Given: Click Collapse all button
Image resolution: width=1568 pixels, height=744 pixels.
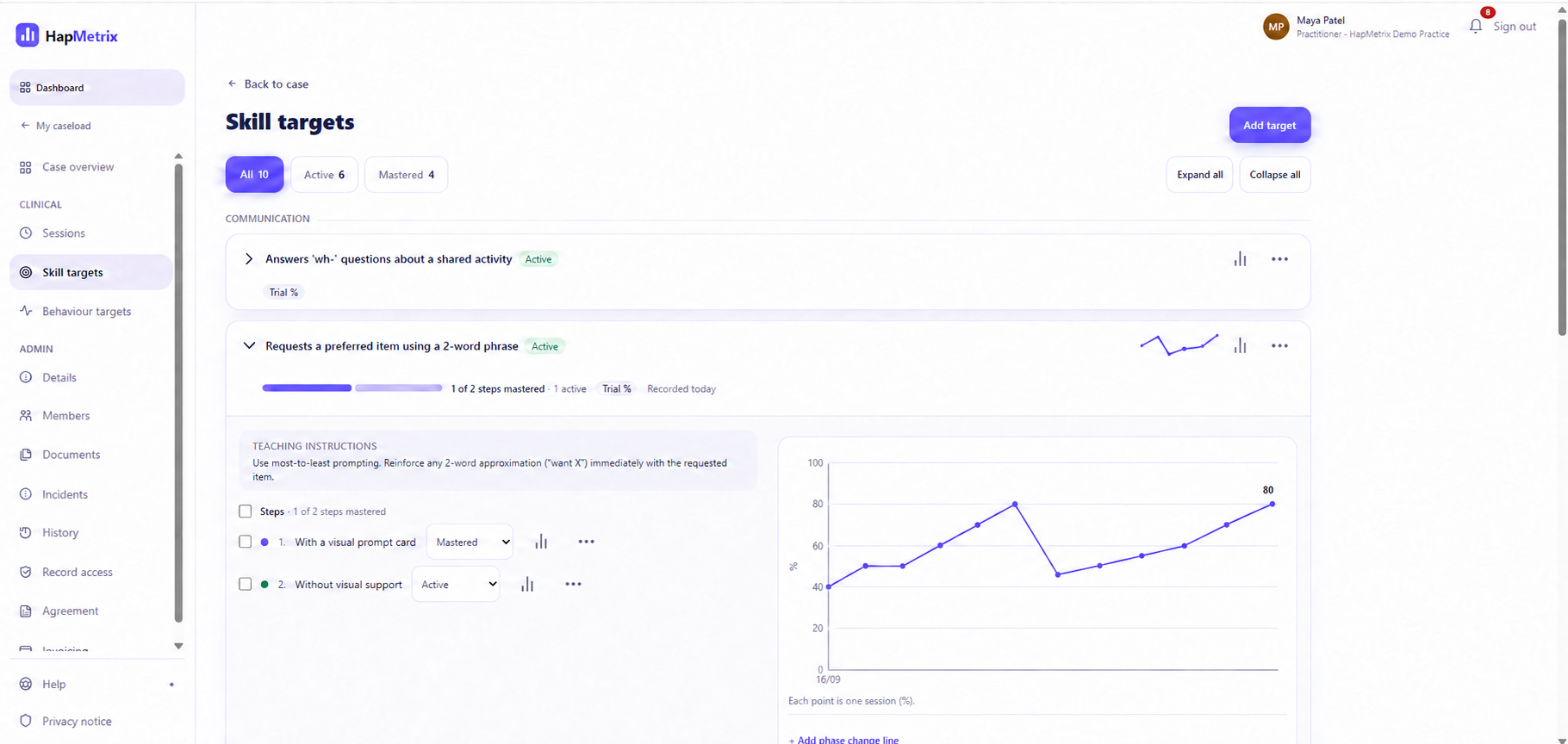Looking at the screenshot, I should (1275, 175).
